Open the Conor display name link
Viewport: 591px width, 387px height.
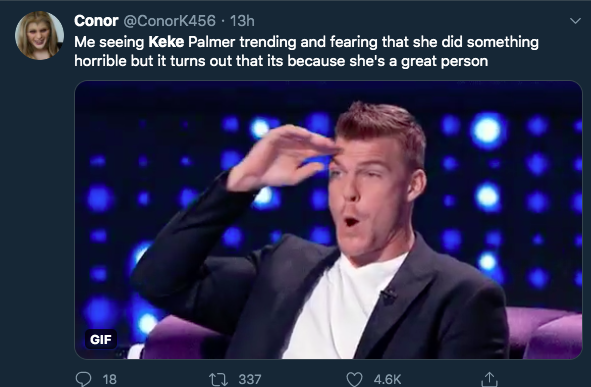pos(96,21)
